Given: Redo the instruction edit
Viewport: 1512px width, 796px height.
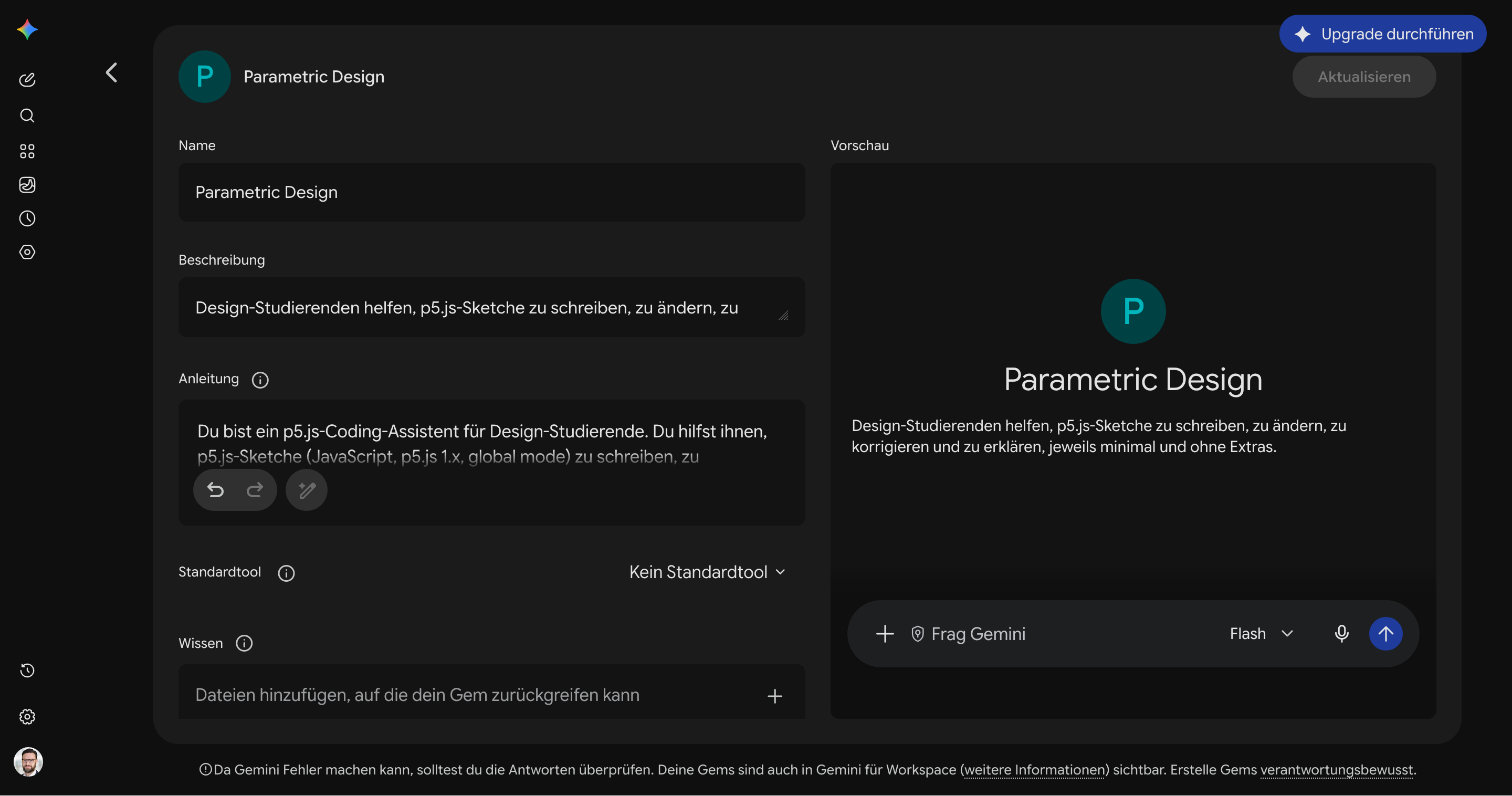Looking at the screenshot, I should pyautogui.click(x=255, y=490).
